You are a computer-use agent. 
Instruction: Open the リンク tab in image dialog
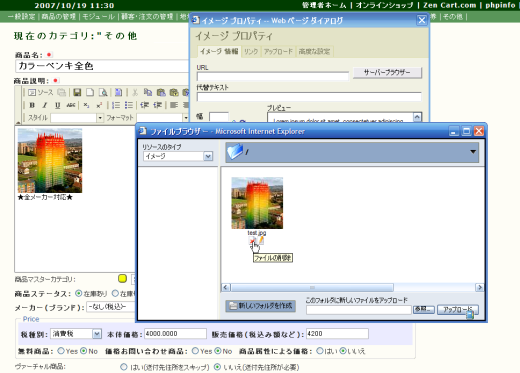[x=251, y=51]
